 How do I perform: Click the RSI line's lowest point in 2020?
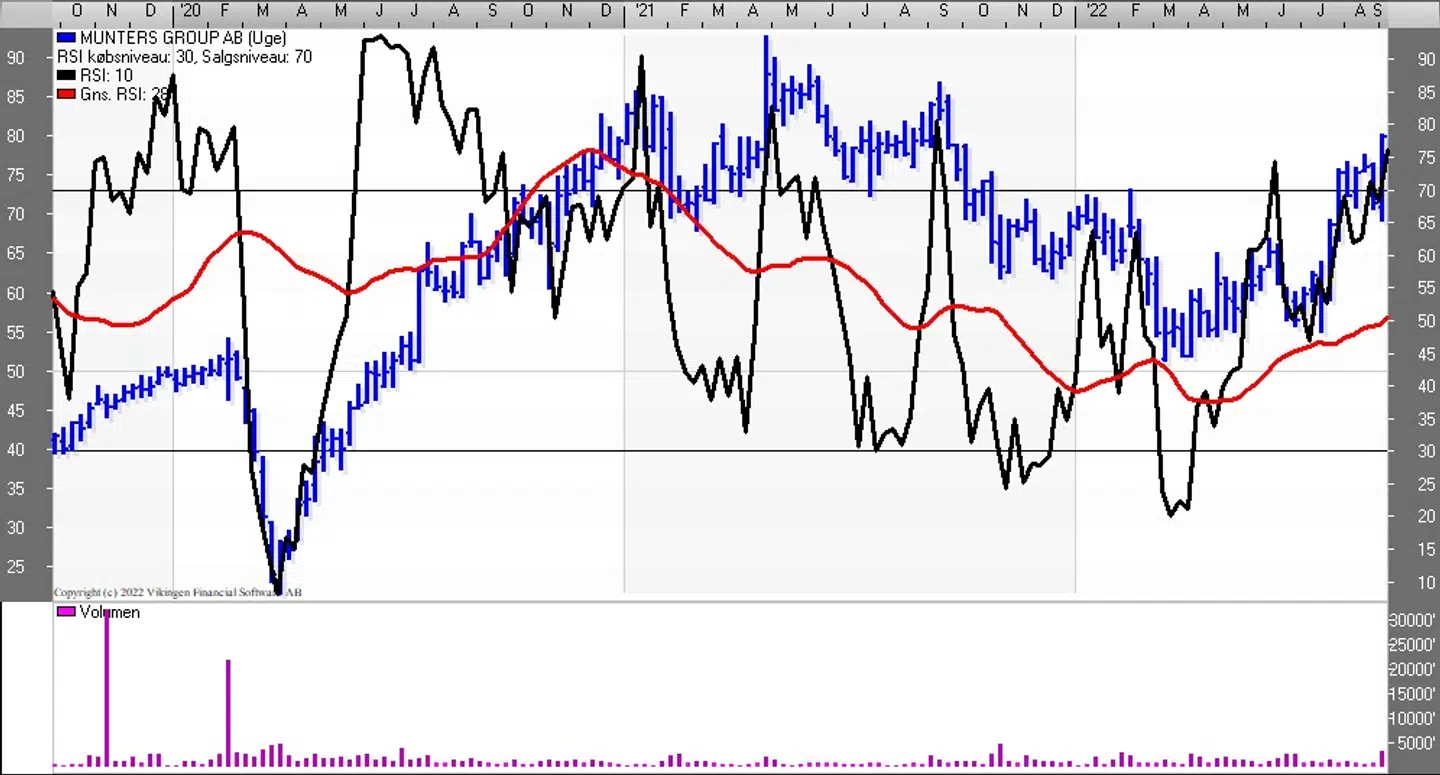point(277,590)
